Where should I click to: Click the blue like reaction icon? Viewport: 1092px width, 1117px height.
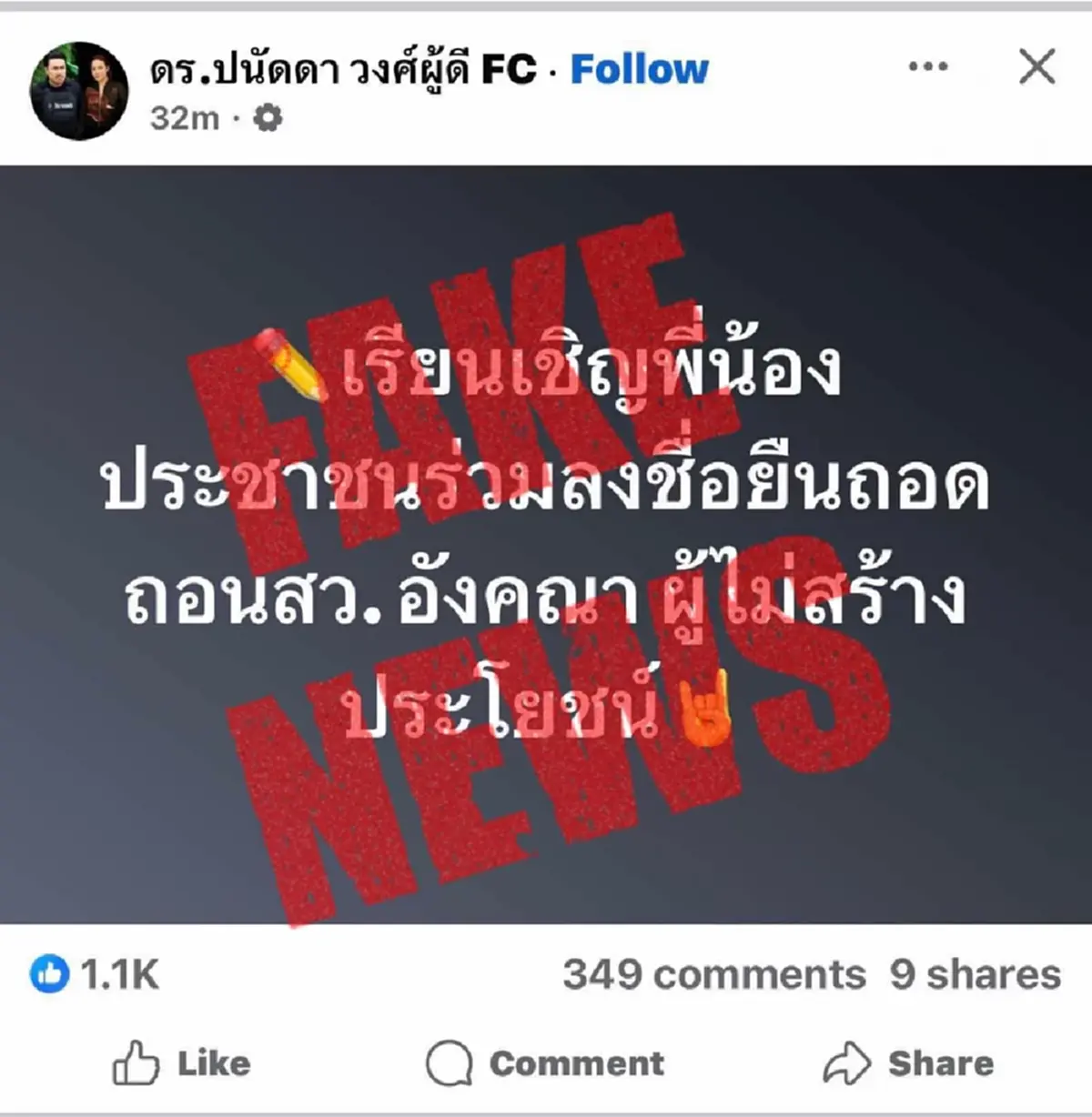49,974
